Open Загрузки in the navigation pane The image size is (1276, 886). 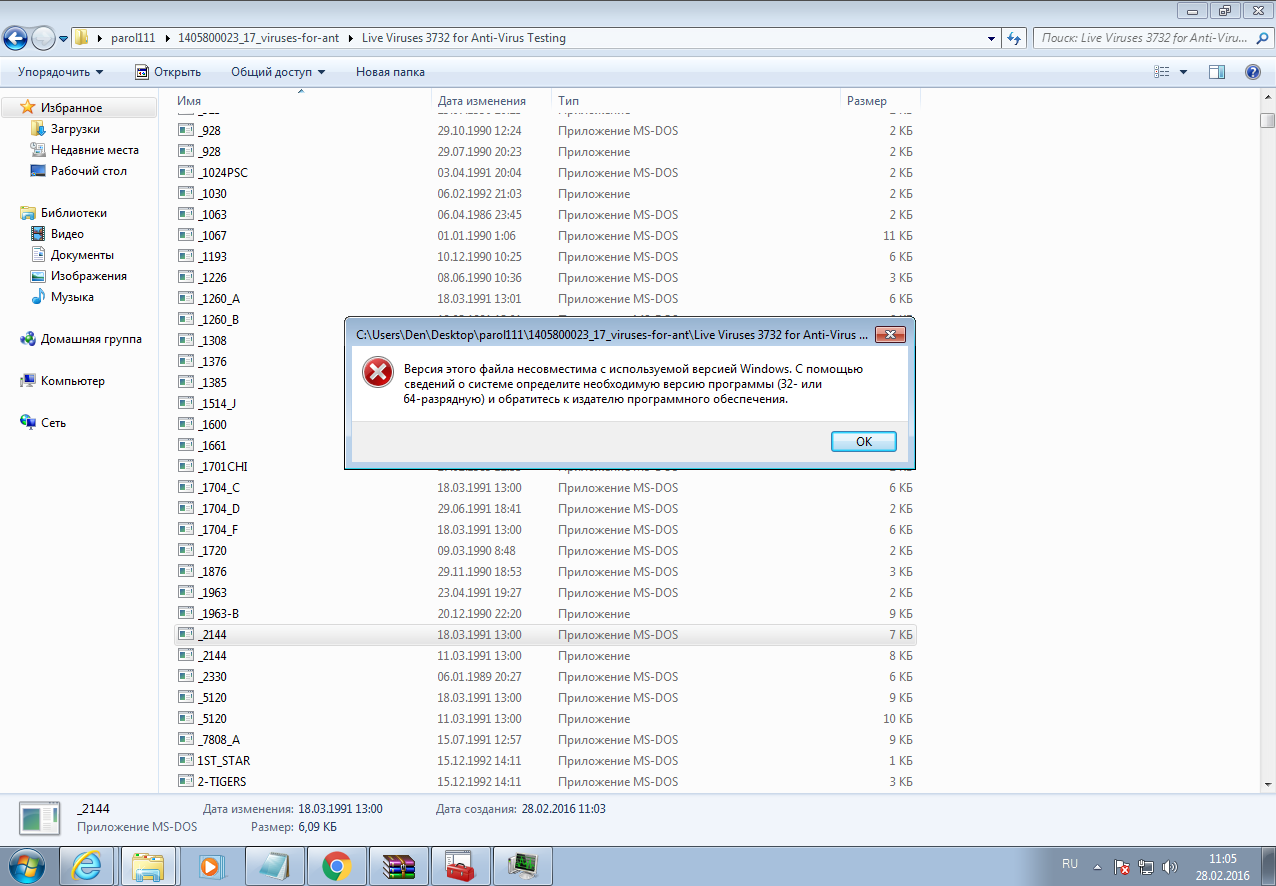pos(75,129)
